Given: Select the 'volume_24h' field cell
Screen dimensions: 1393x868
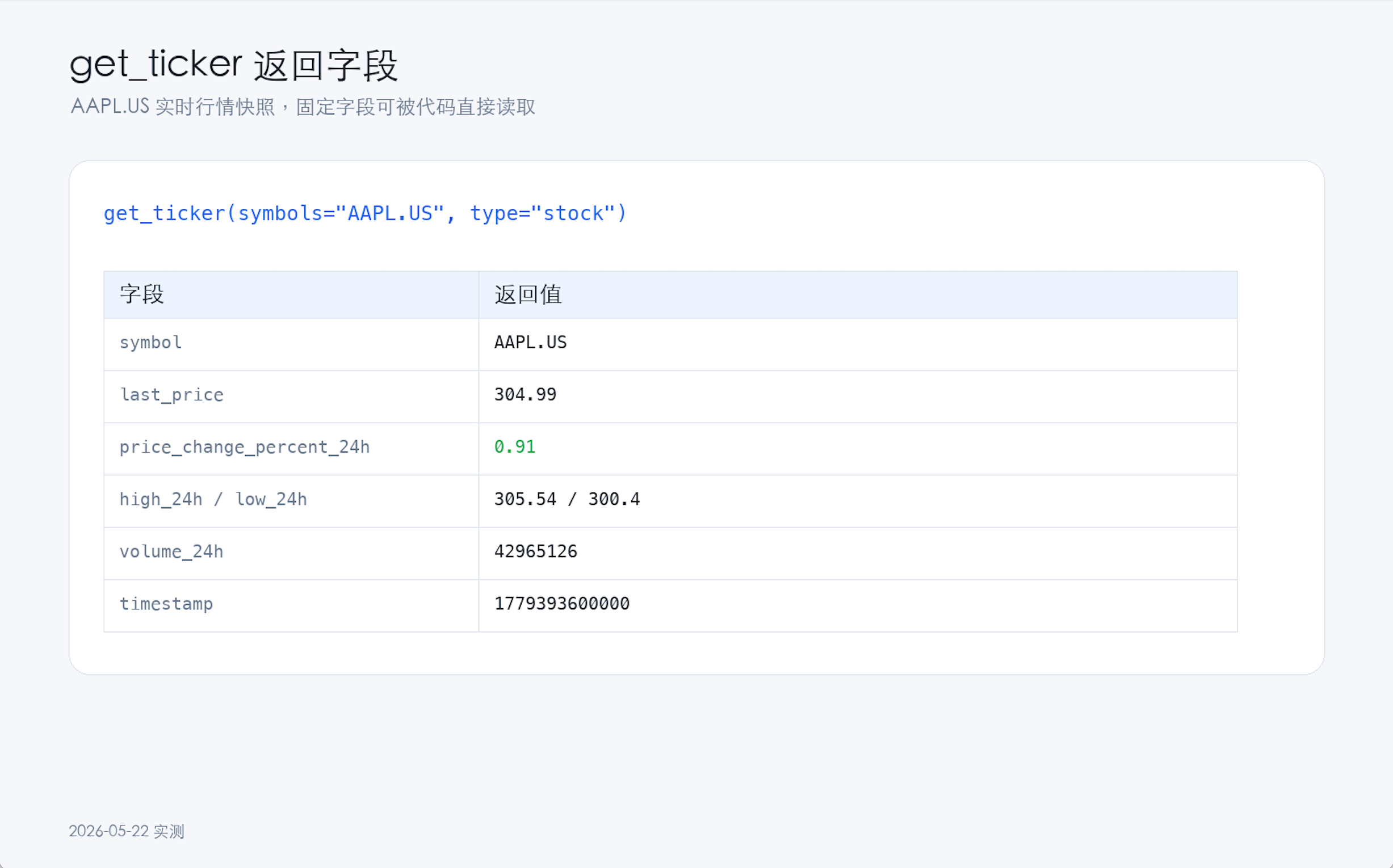Looking at the screenshot, I should (291, 553).
